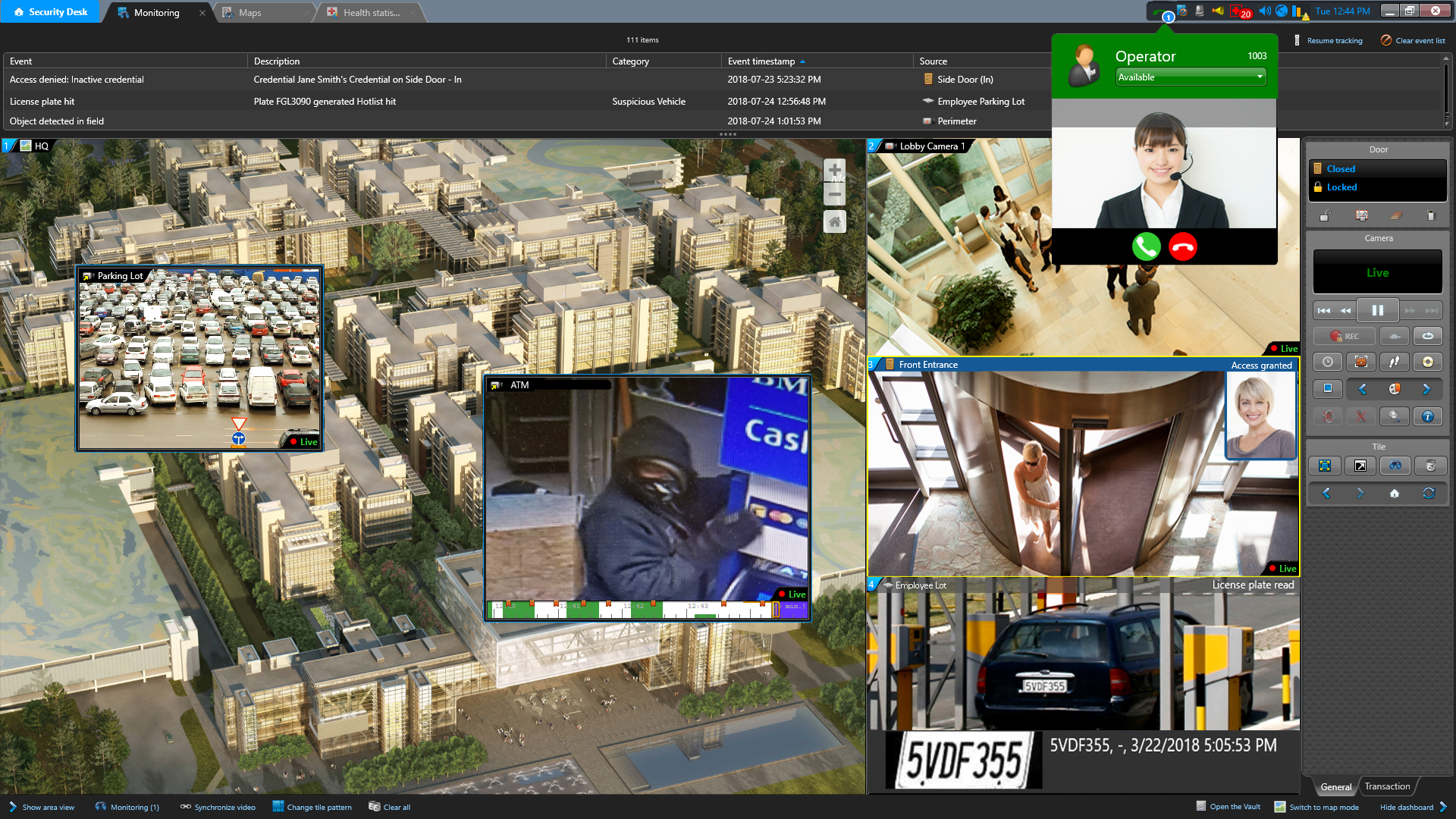Screen dimensions: 1456x819
Task: Mute the camera audio with the speaker icon
Action: pos(1328,416)
